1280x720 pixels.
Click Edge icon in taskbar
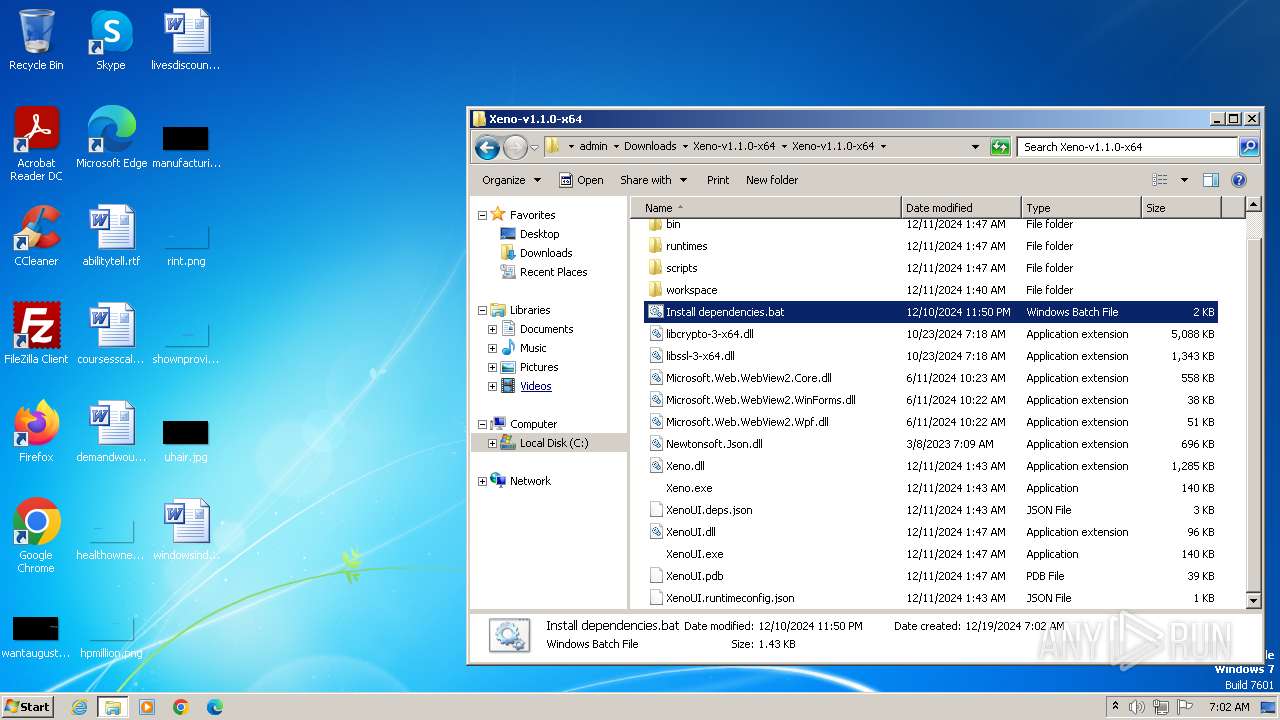(x=214, y=707)
